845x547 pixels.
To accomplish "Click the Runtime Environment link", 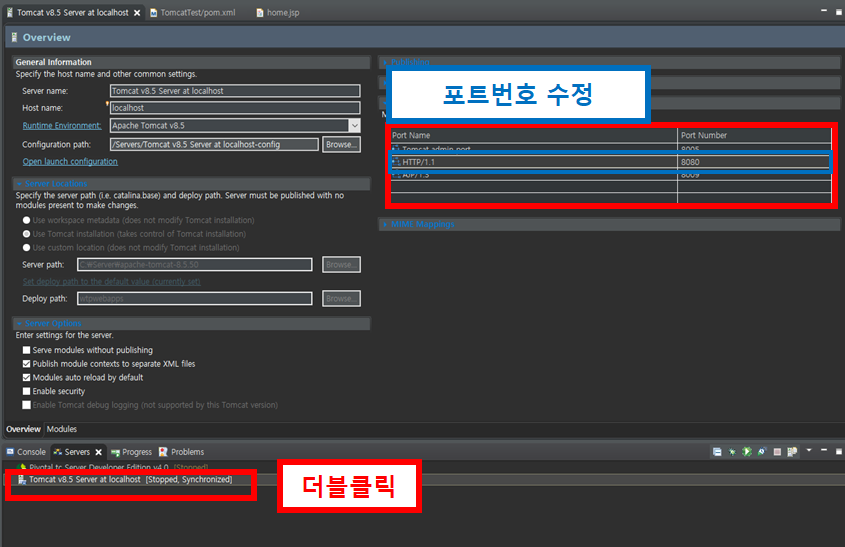I will (62, 126).
